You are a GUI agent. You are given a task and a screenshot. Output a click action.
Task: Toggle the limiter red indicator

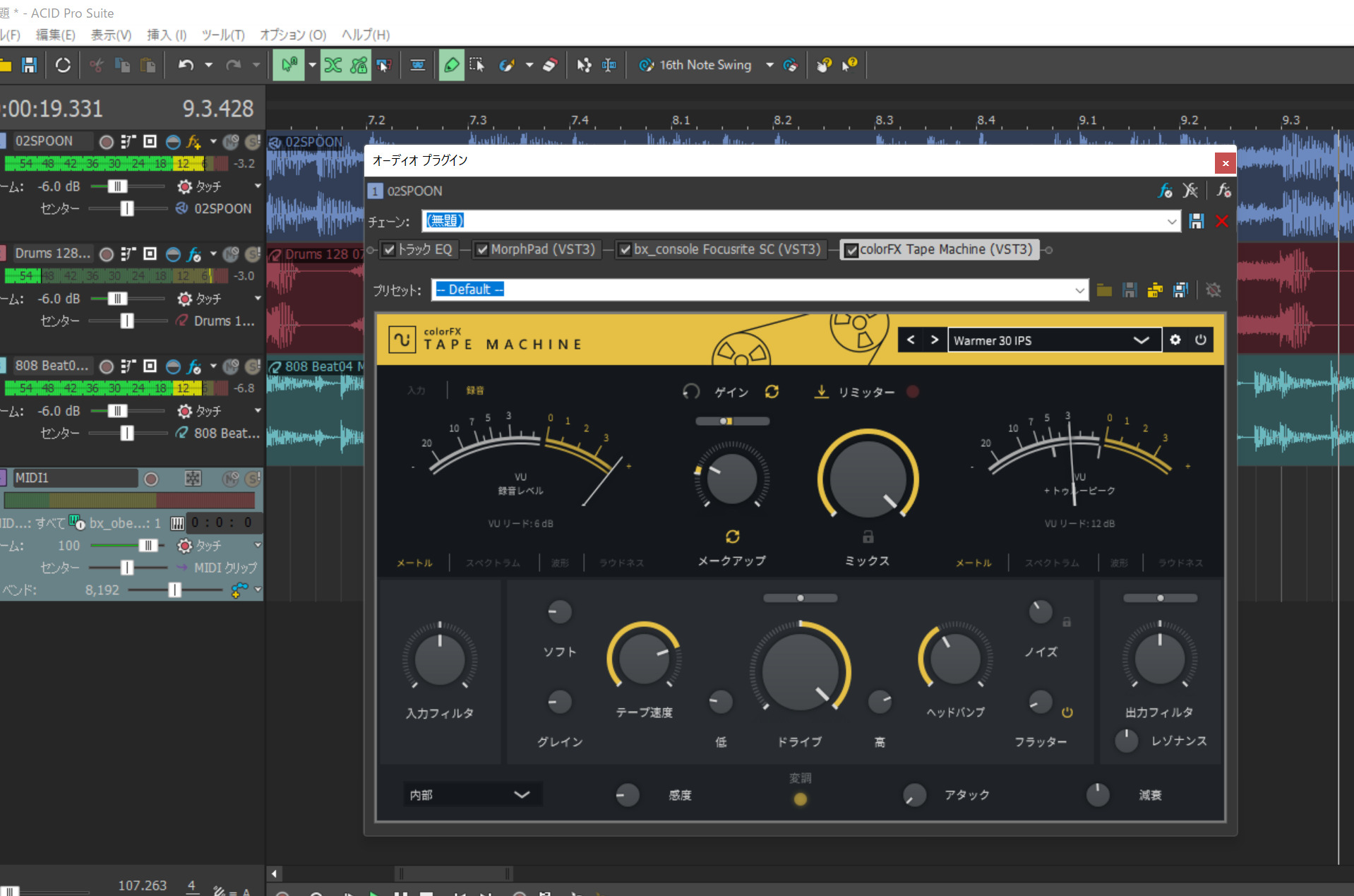tap(913, 392)
